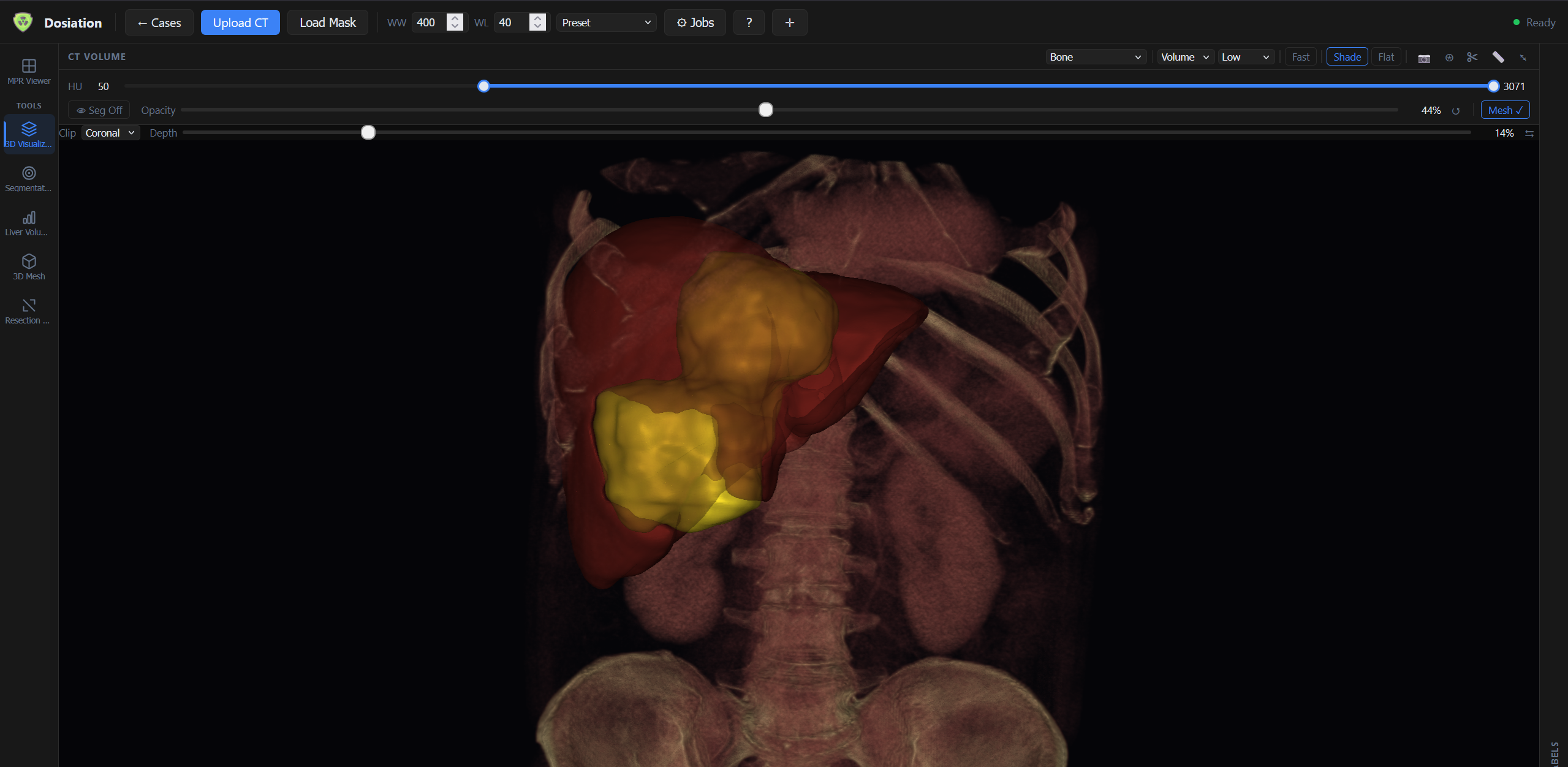Take a screenshot with camera icon

1424,58
